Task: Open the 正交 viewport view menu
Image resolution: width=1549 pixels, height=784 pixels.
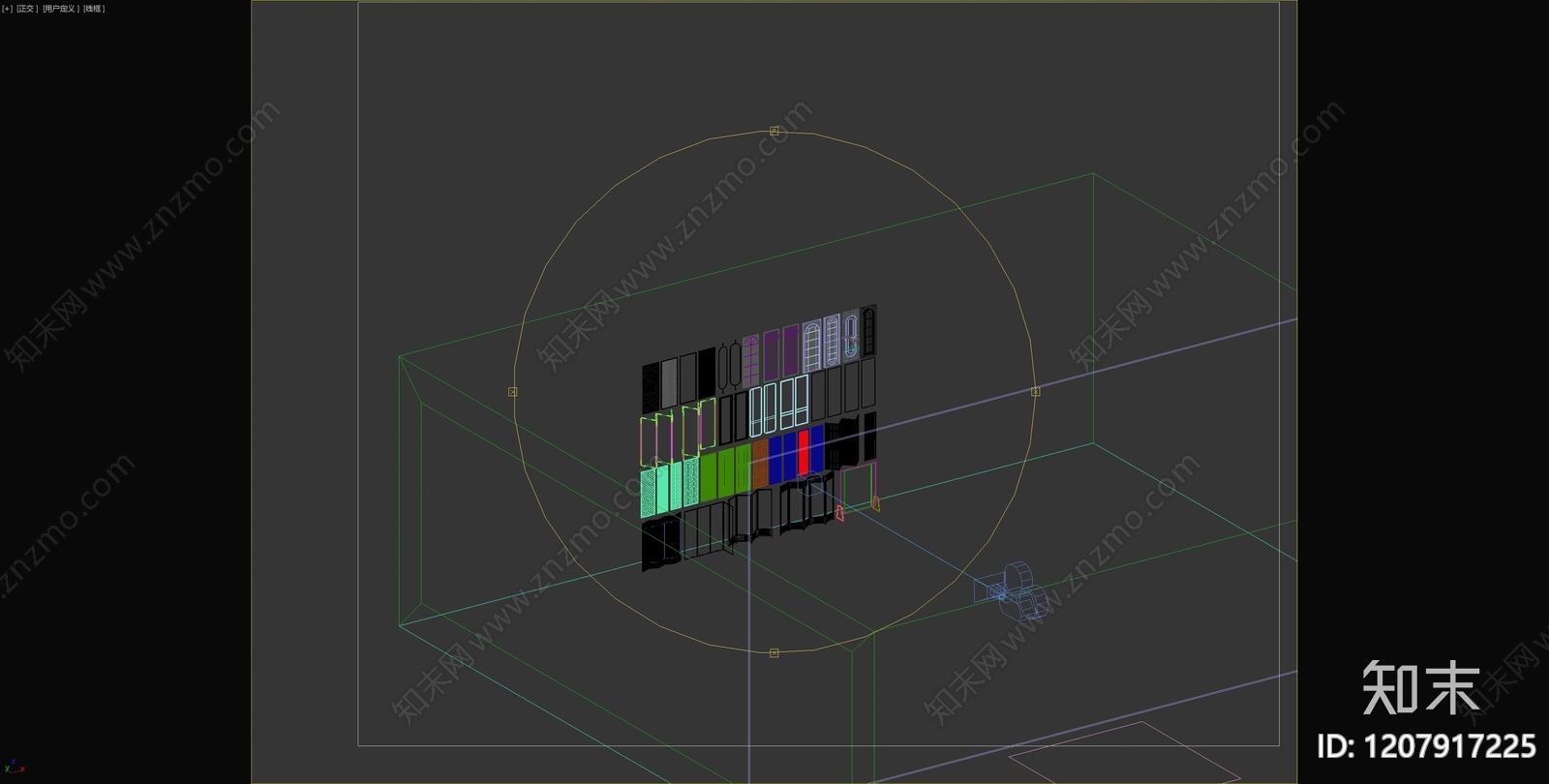Action: [x=27, y=9]
